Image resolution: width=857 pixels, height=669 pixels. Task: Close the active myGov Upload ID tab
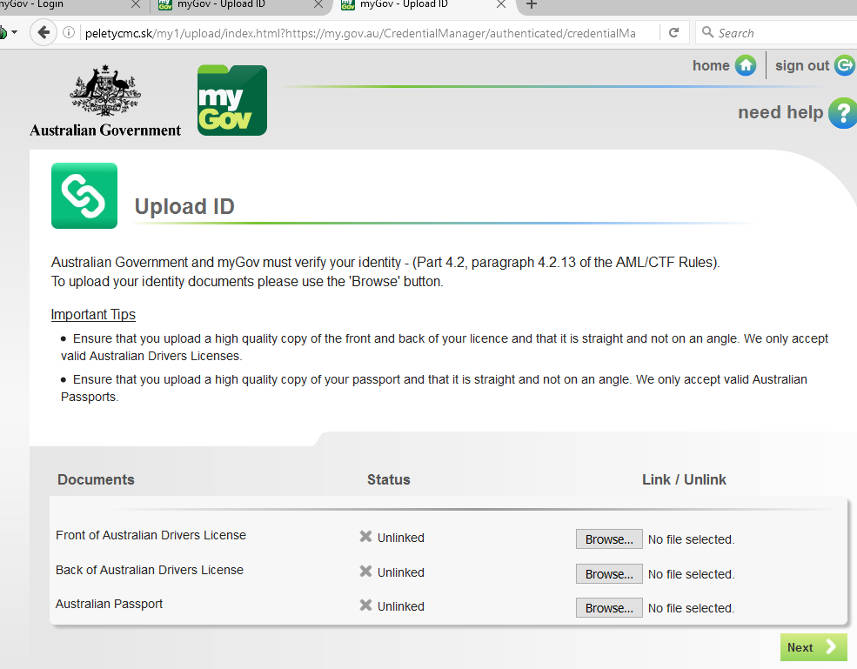(501, 4)
